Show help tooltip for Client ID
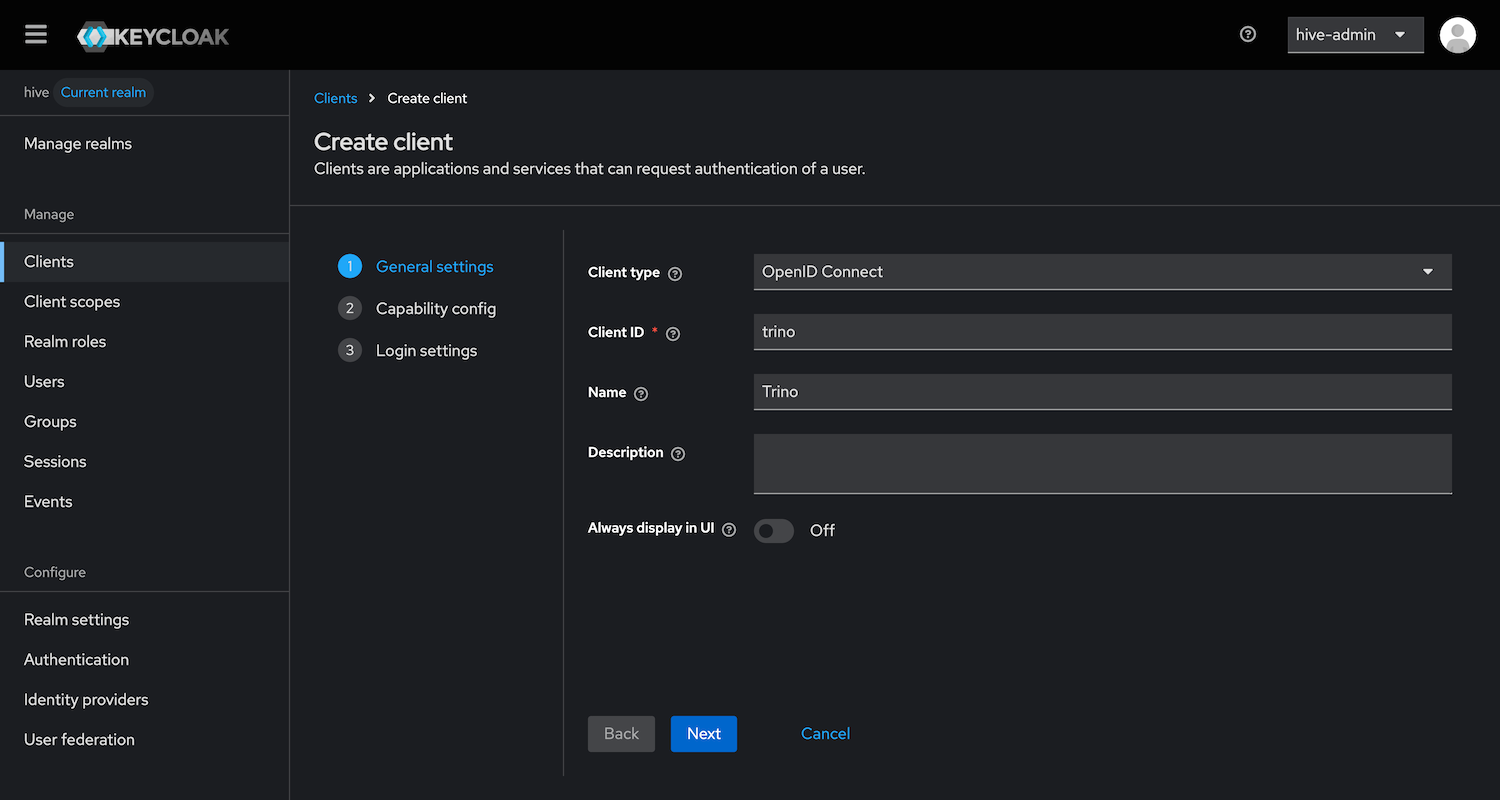Image resolution: width=1500 pixels, height=800 pixels. 673,334
